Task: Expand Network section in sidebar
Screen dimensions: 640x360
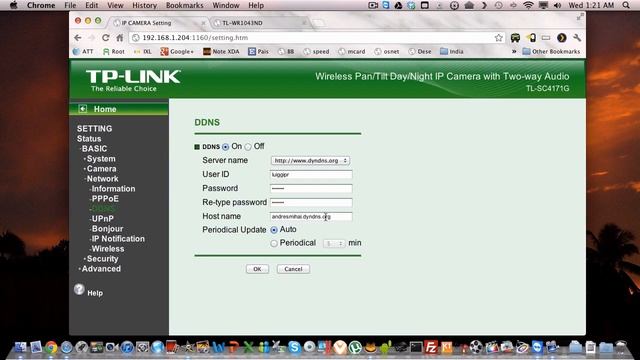Action: click(x=102, y=179)
